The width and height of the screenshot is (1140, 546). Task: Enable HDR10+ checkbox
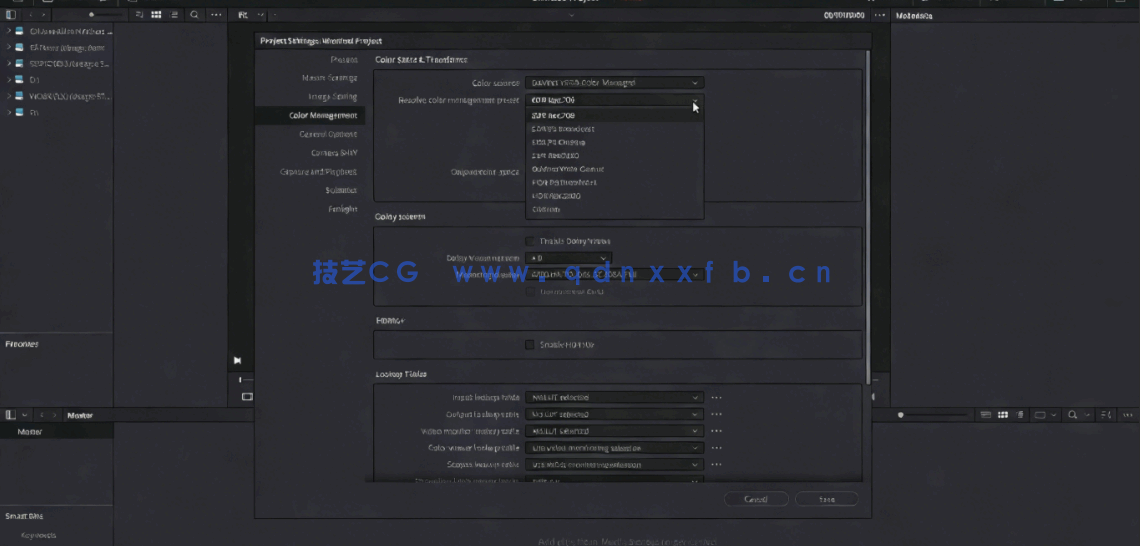pos(529,345)
